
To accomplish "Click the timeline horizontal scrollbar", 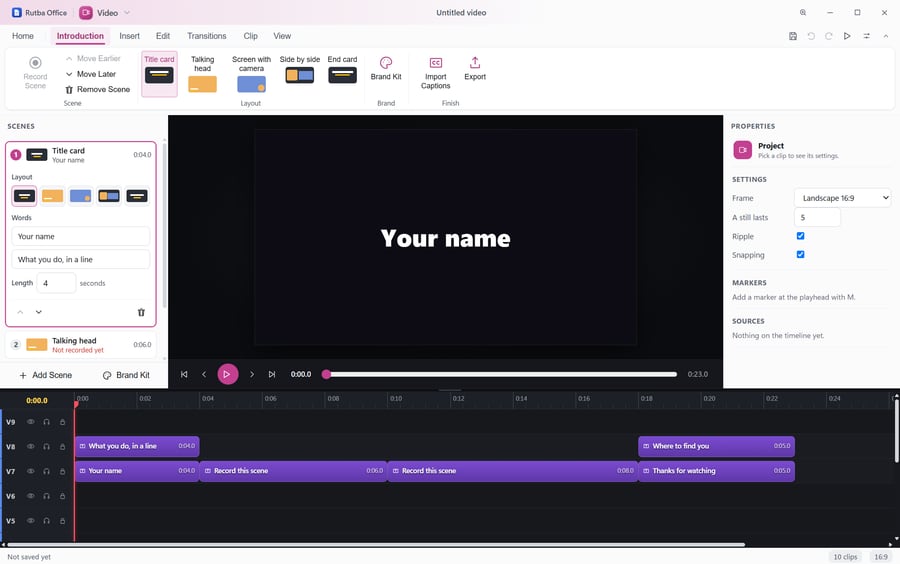I will [376, 544].
